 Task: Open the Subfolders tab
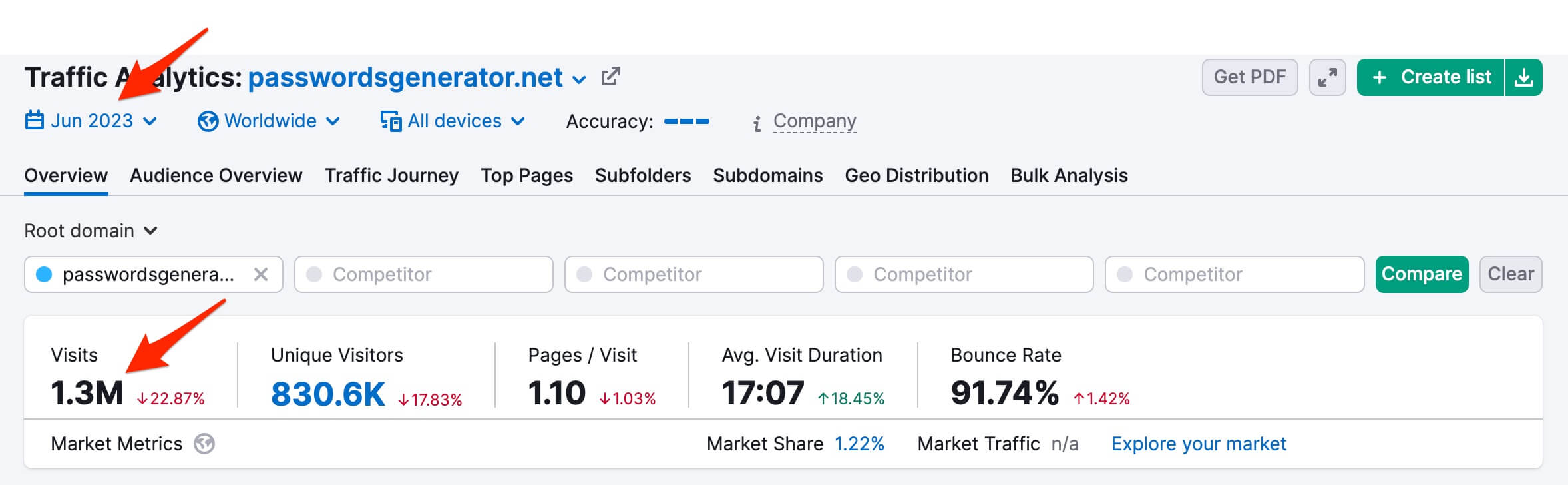click(643, 175)
